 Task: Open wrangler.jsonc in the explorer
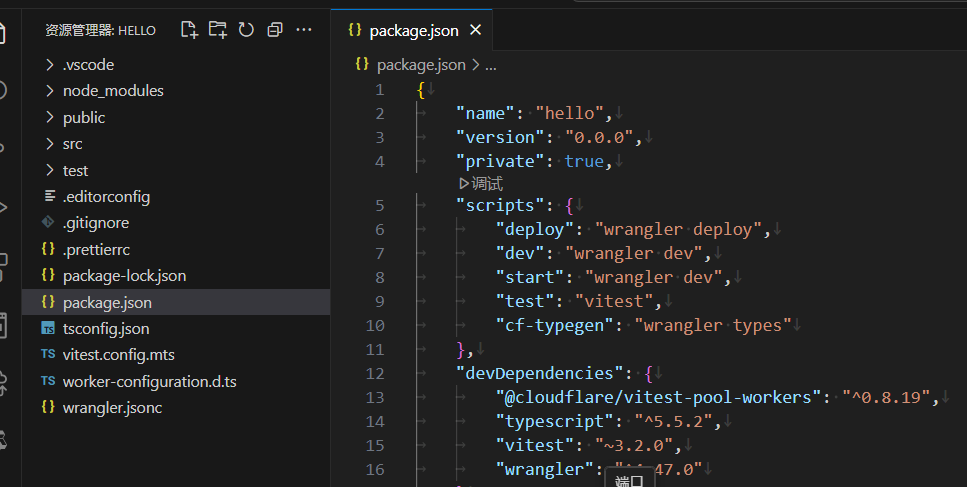(111, 407)
